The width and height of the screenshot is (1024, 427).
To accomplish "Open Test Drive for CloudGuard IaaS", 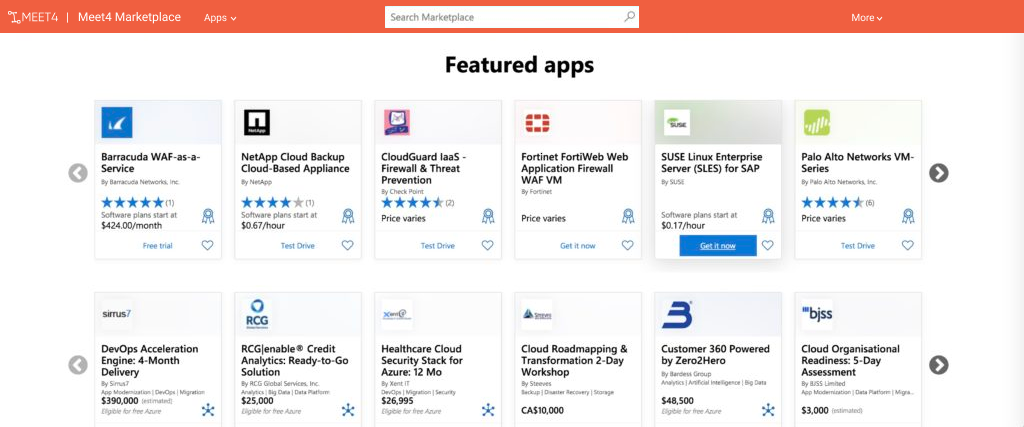I will pos(438,246).
